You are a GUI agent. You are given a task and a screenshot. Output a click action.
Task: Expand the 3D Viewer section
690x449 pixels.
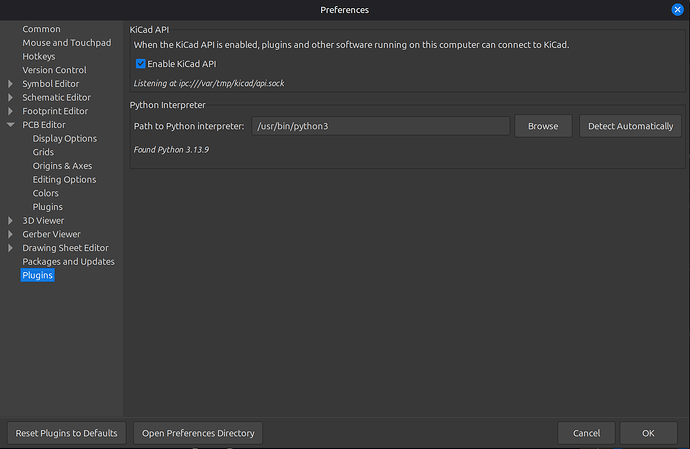tap(11, 220)
